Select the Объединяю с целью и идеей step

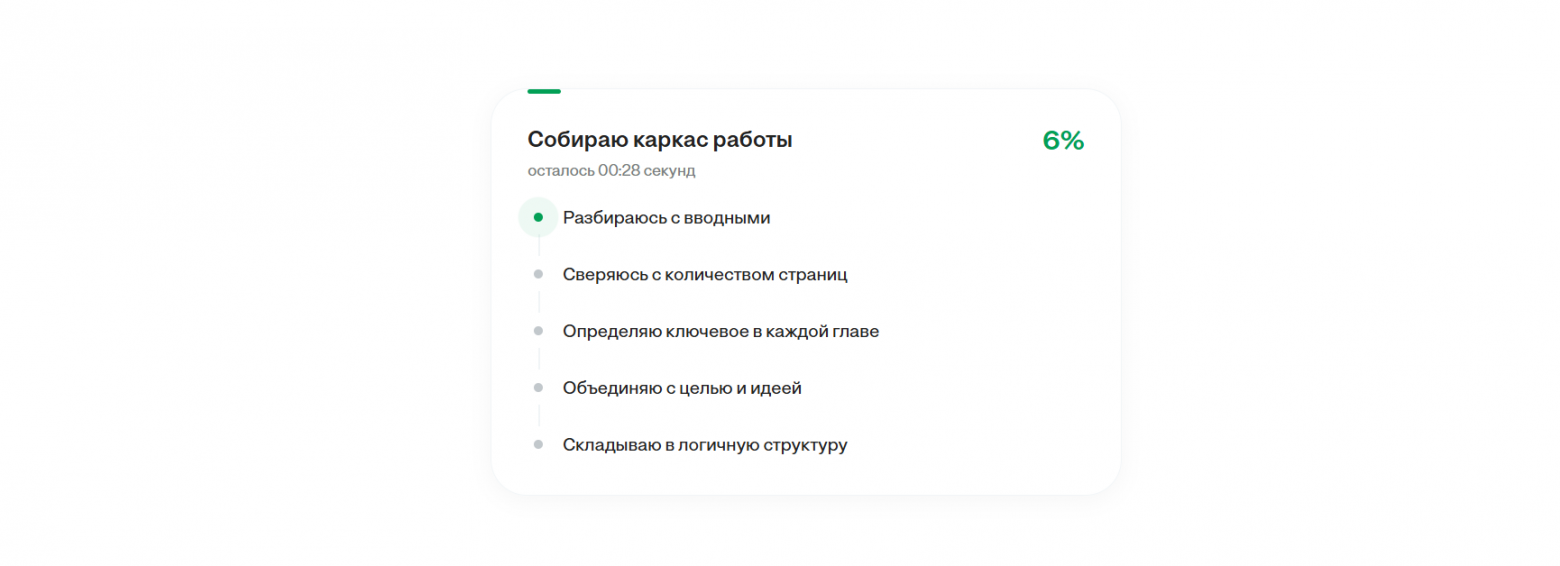coord(682,388)
